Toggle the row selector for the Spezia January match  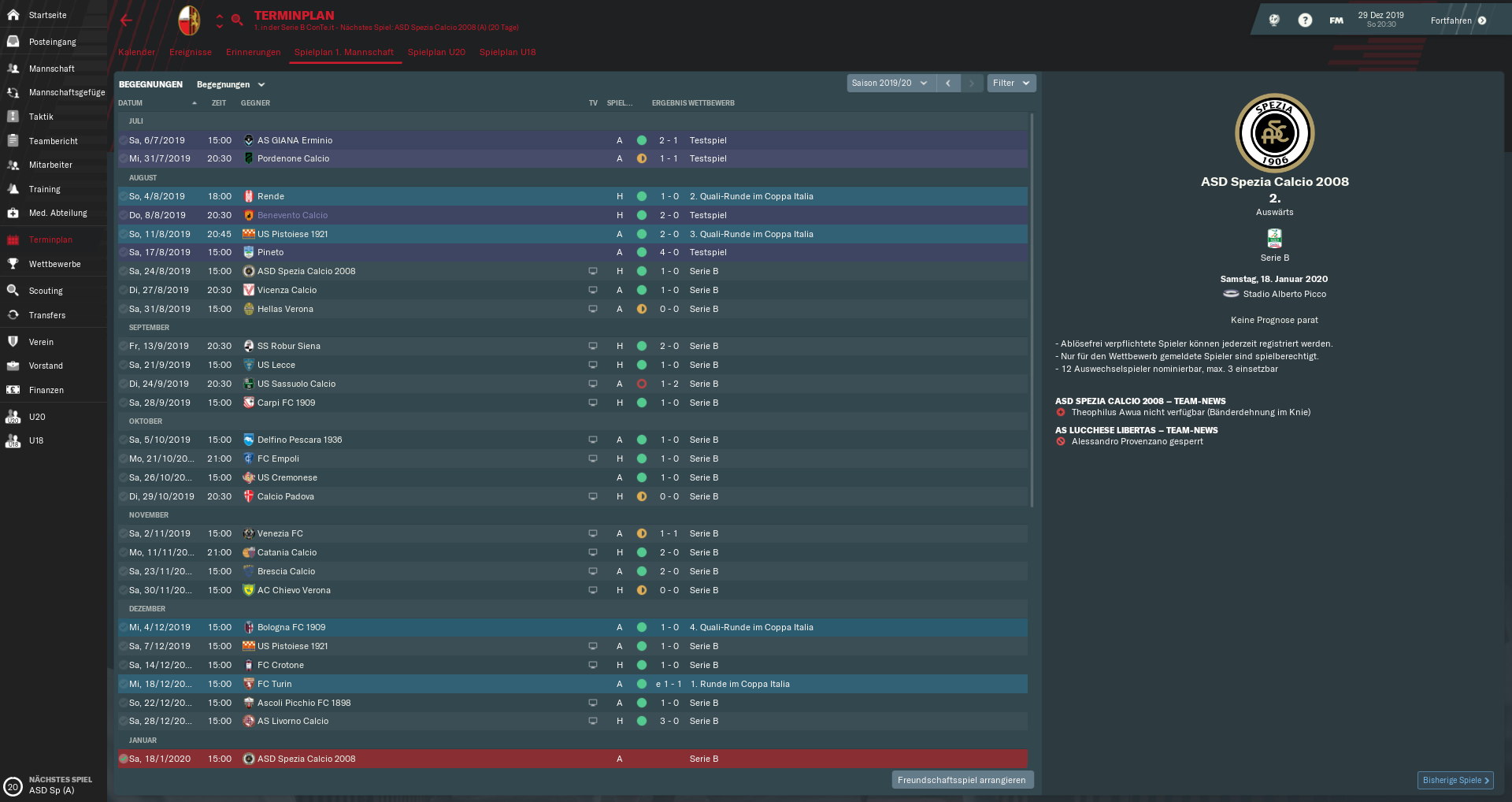(124, 759)
